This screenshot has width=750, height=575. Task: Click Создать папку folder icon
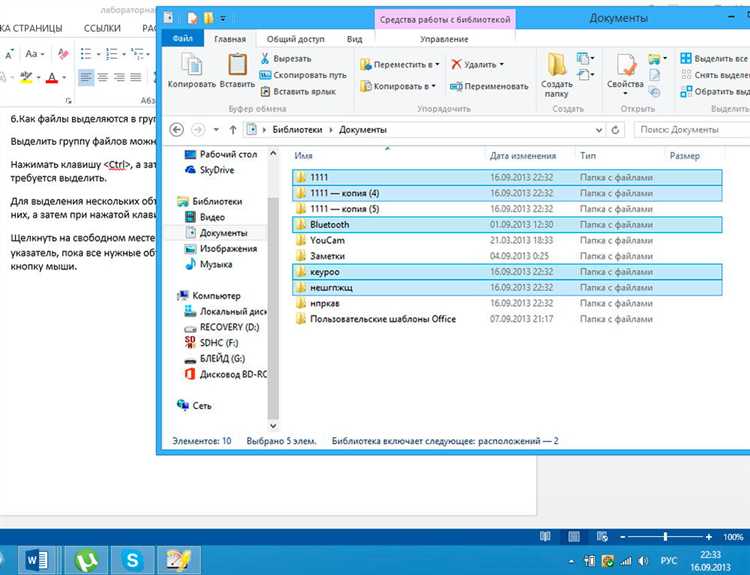(x=557, y=65)
